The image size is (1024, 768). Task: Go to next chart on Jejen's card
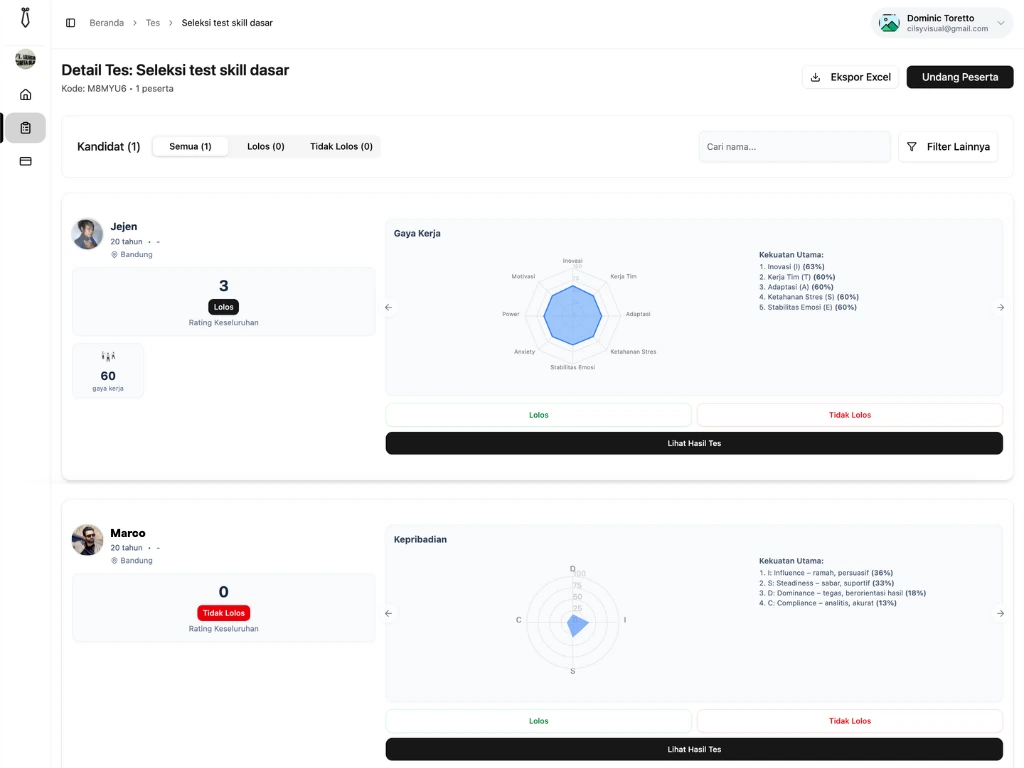(x=1000, y=307)
